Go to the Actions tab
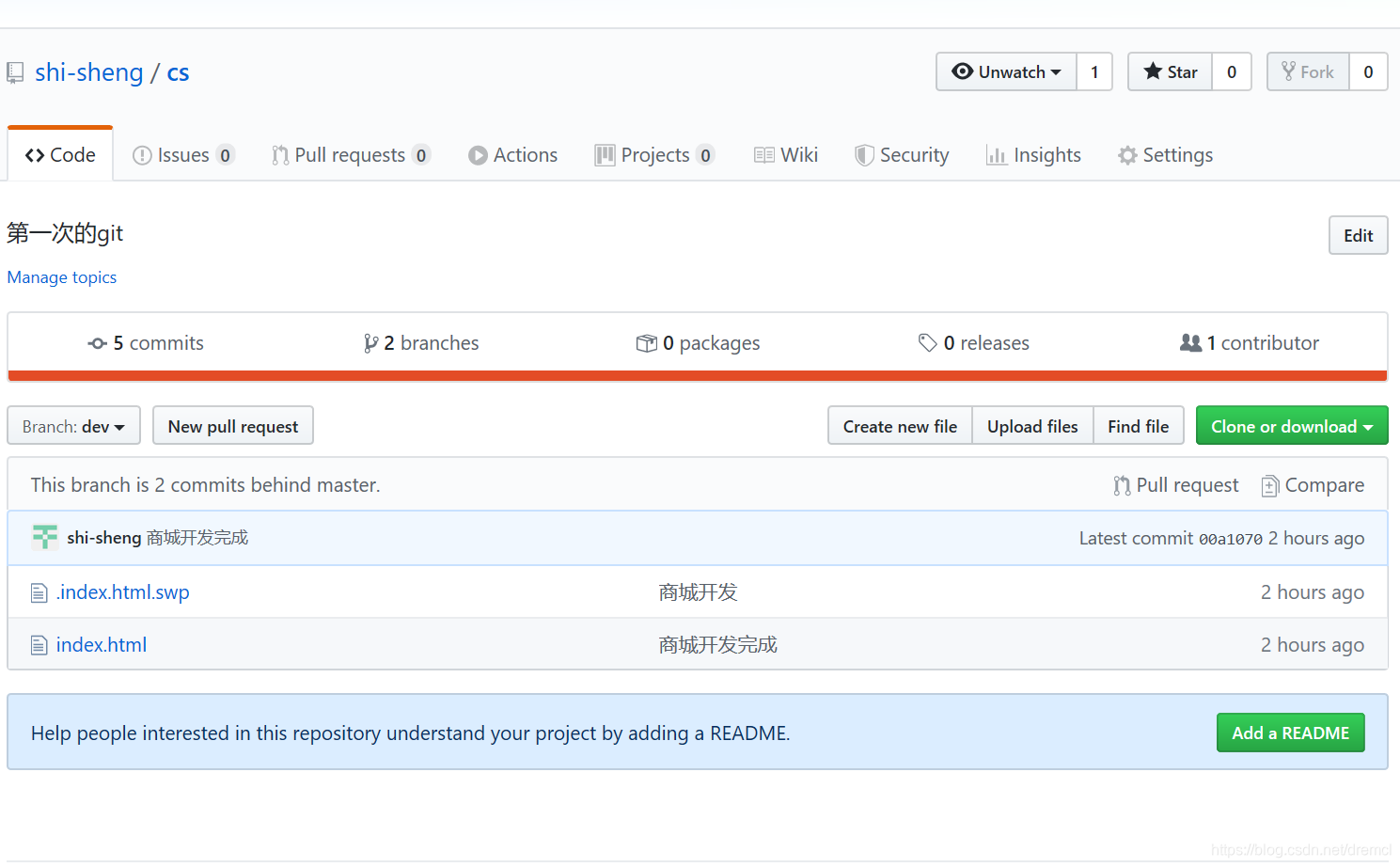1400x867 pixels. (512, 155)
